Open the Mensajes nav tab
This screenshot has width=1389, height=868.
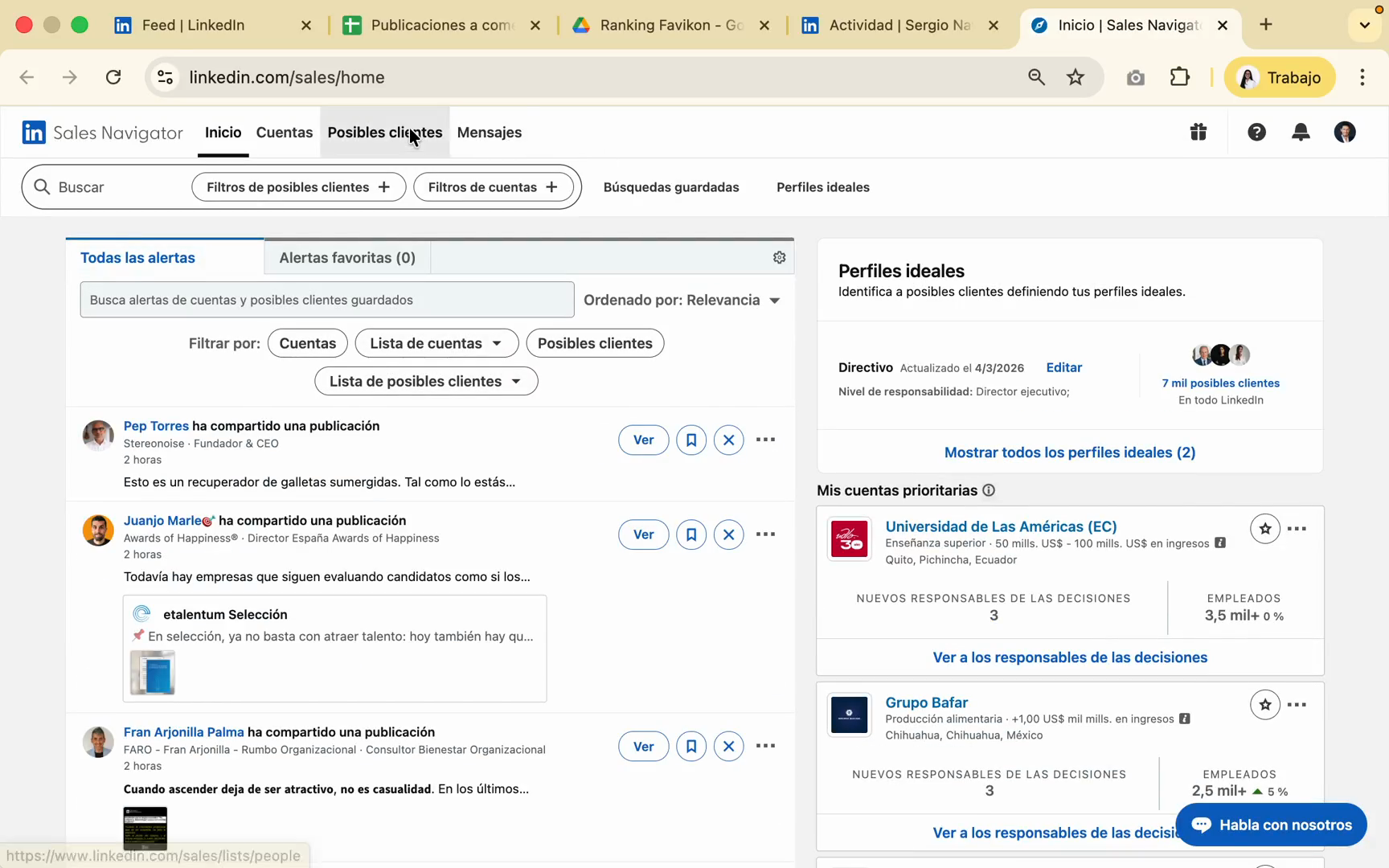pos(490,133)
